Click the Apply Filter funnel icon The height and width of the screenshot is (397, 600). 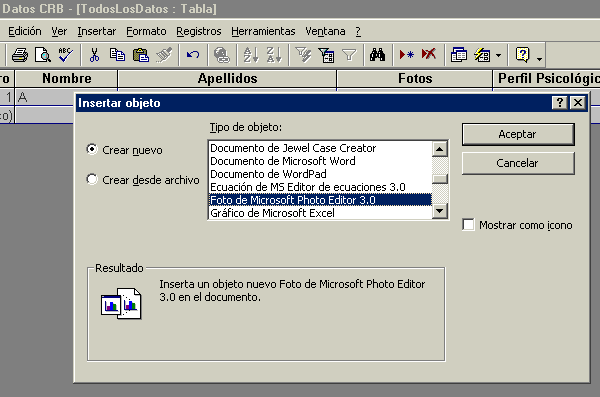click(349, 55)
